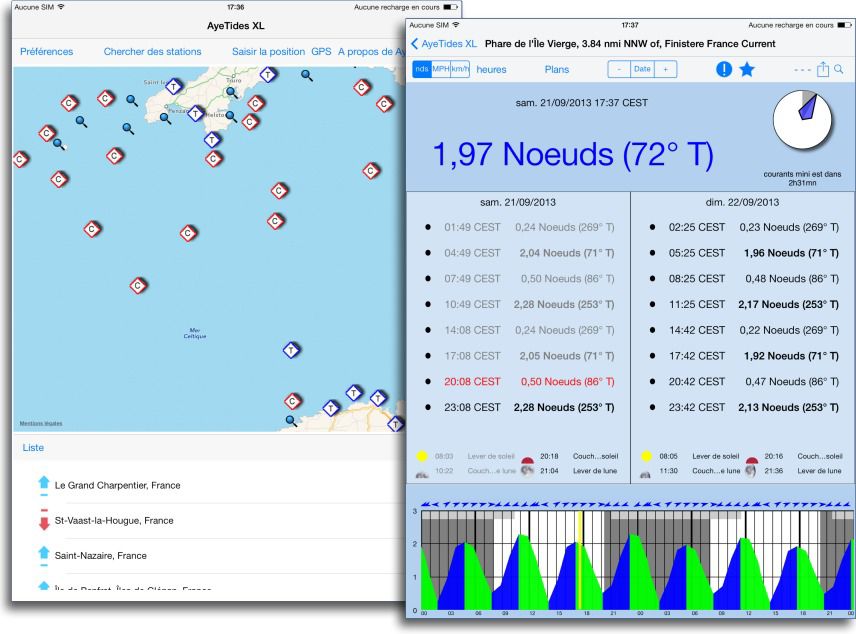
Task: Select the 23:08 CEST 2,28 Noeuds row
Action: click(519, 407)
